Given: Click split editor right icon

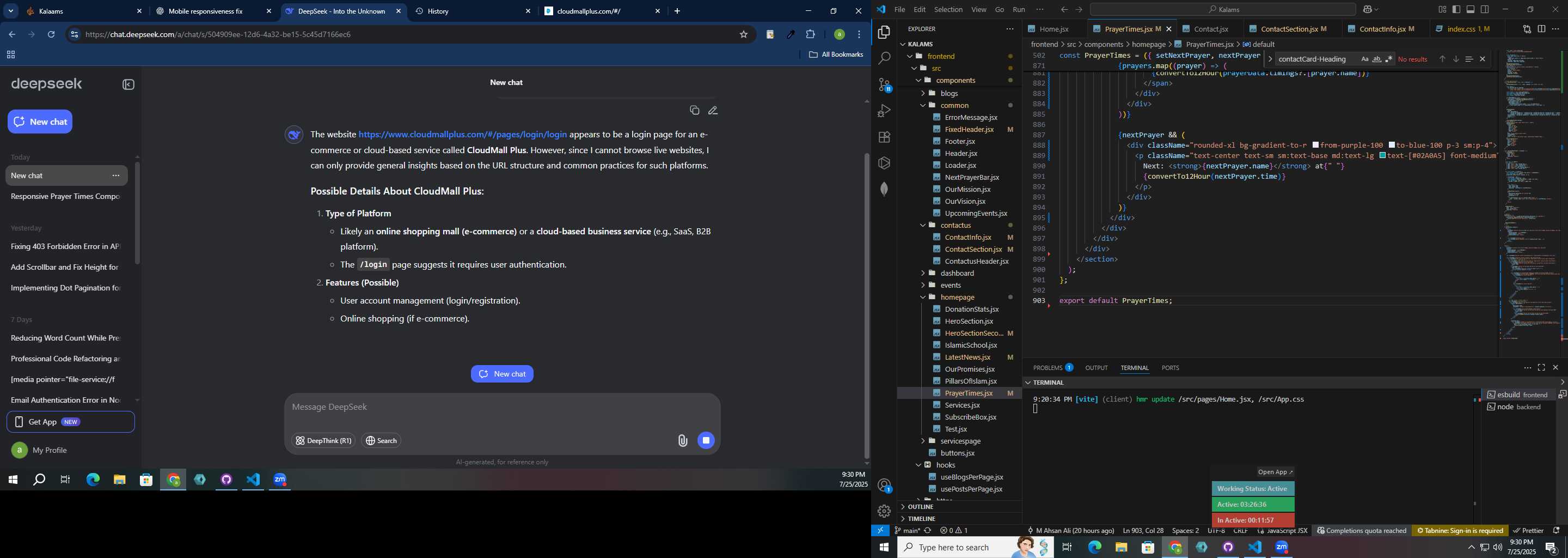Looking at the screenshot, I should (1541, 29).
